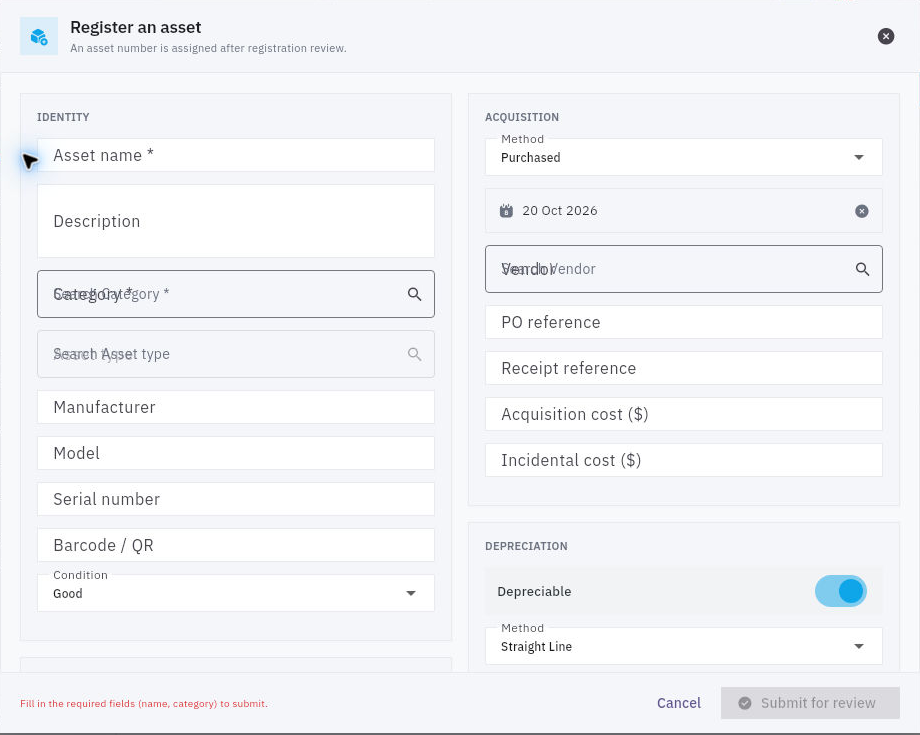Click the Cancel link
Screen dimensions: 920x735
[x=679, y=703]
